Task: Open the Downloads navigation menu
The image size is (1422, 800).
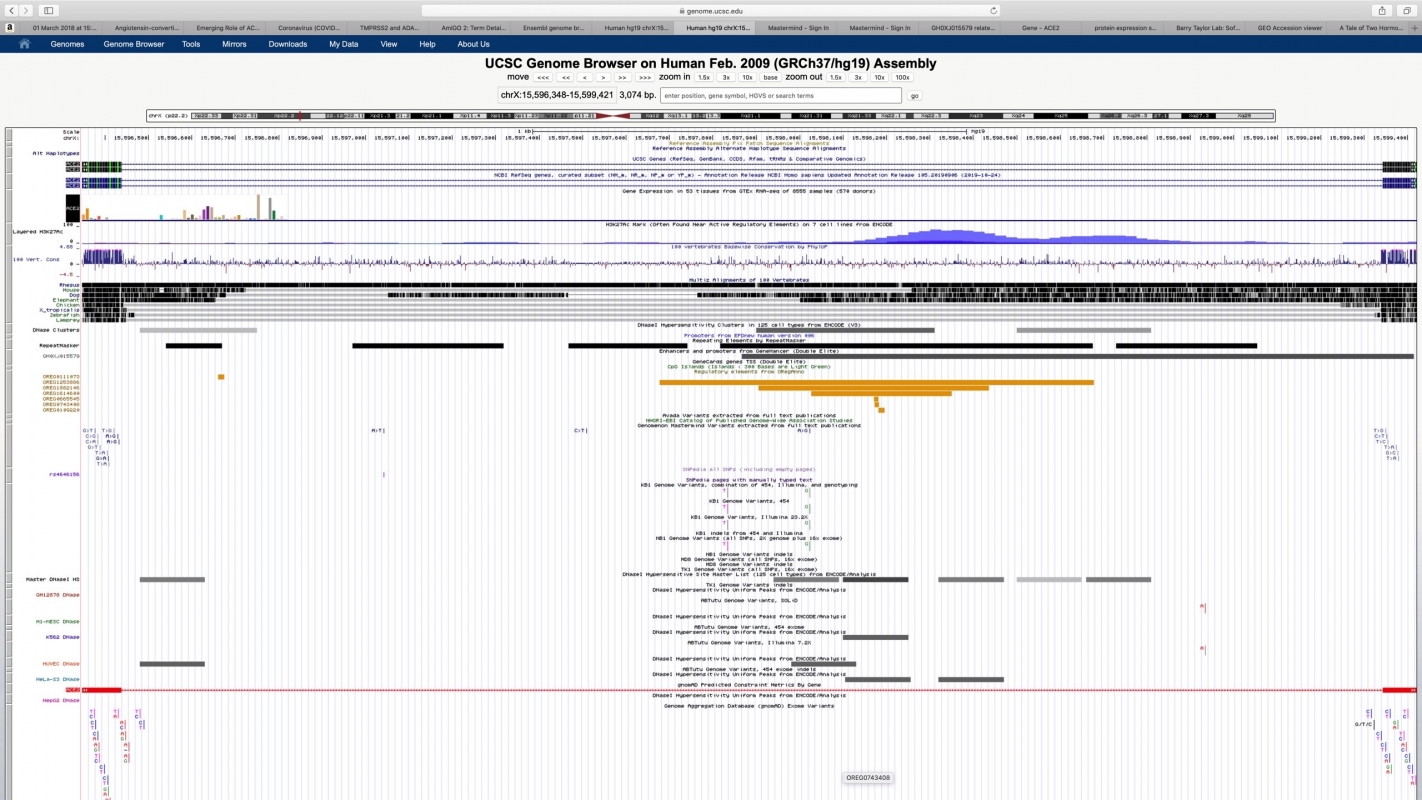Action: (288, 44)
